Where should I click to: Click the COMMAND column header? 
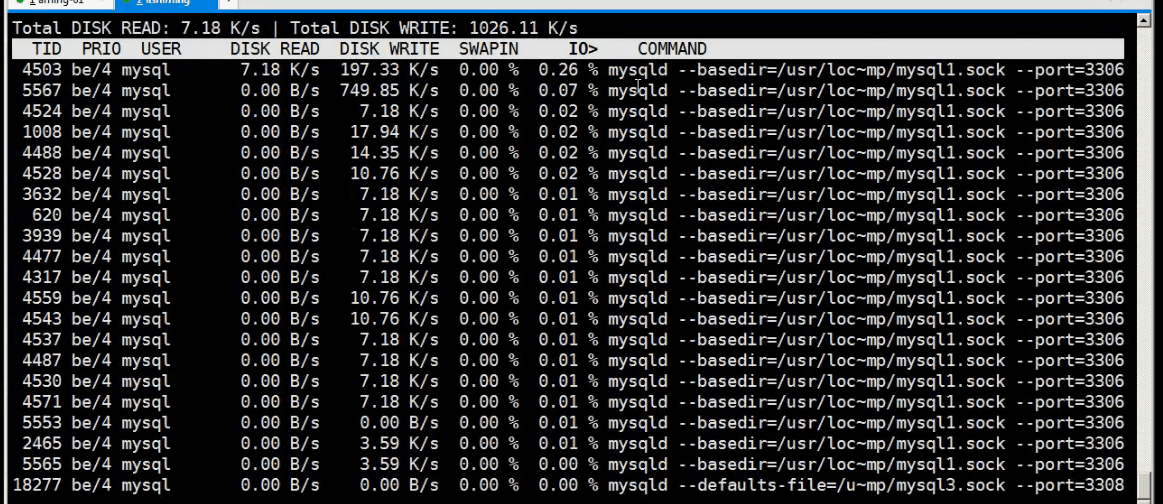[672, 49]
